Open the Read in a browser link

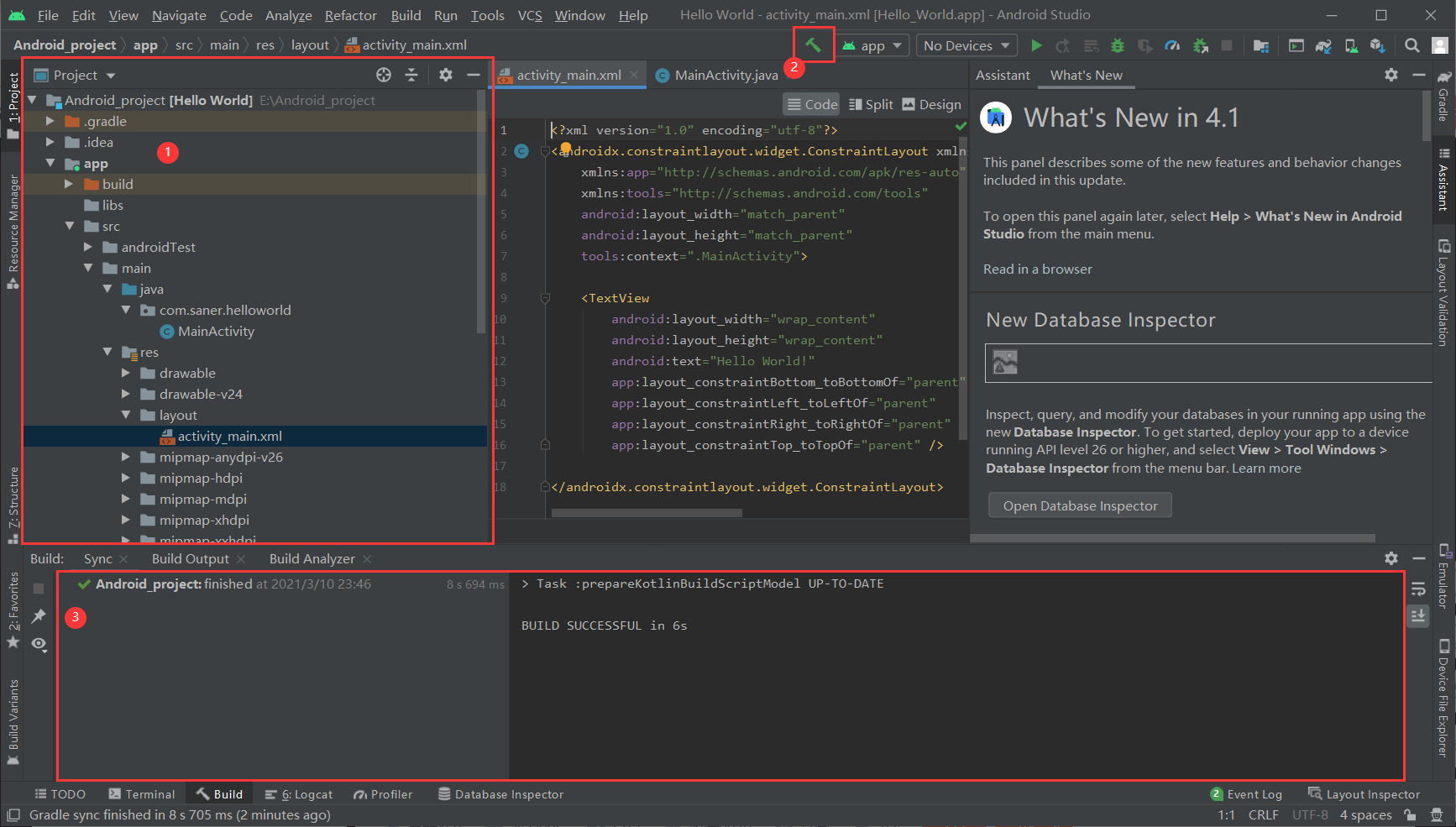[1037, 269]
